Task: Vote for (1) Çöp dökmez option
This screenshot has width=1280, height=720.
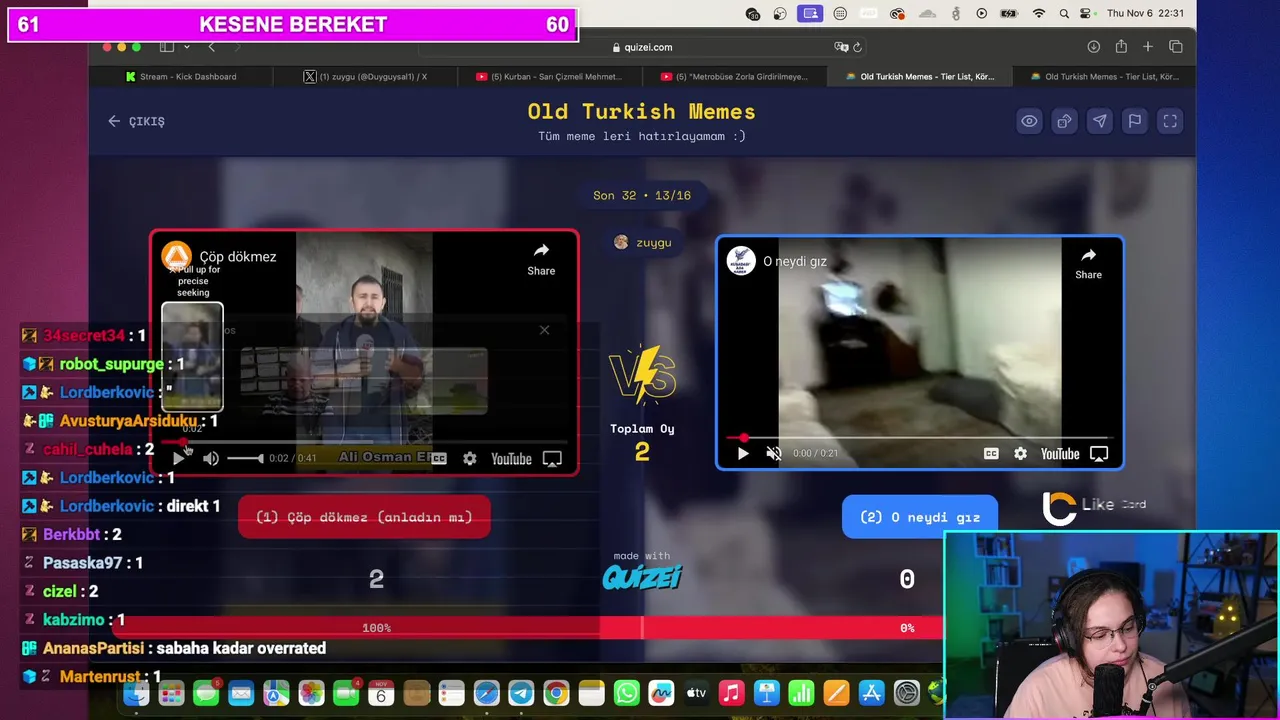Action: [364, 517]
